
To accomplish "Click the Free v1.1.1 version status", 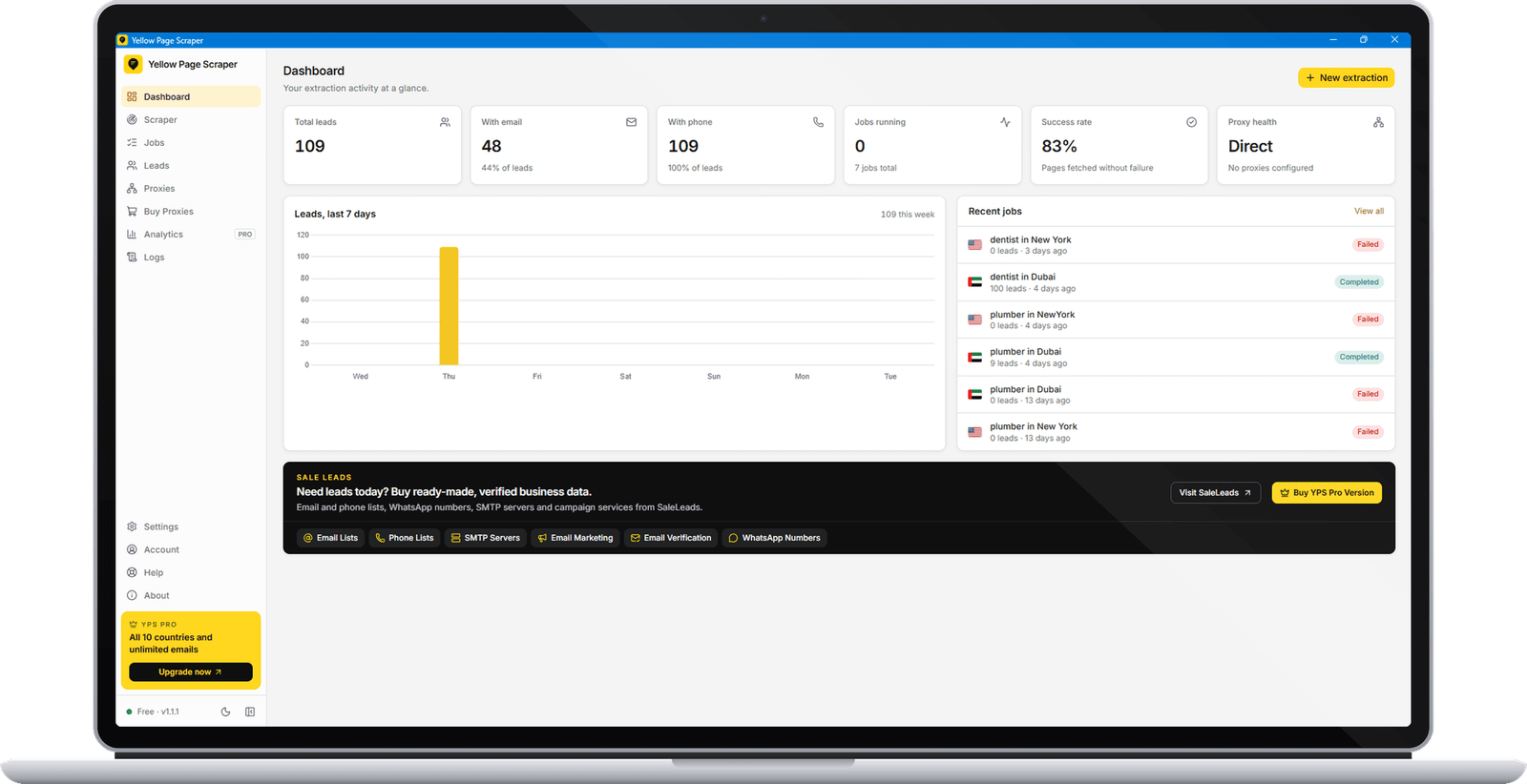I will 153,712.
